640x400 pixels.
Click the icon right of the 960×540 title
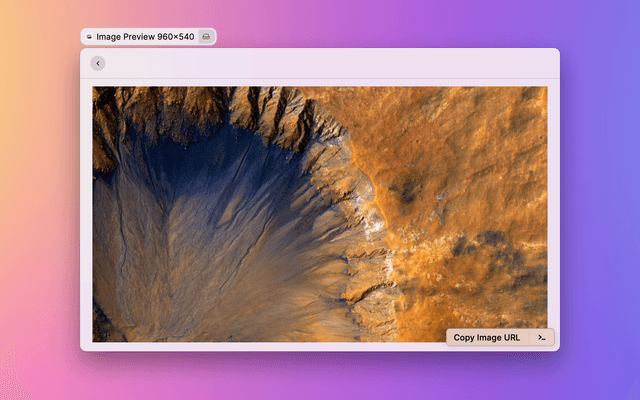pos(206,36)
